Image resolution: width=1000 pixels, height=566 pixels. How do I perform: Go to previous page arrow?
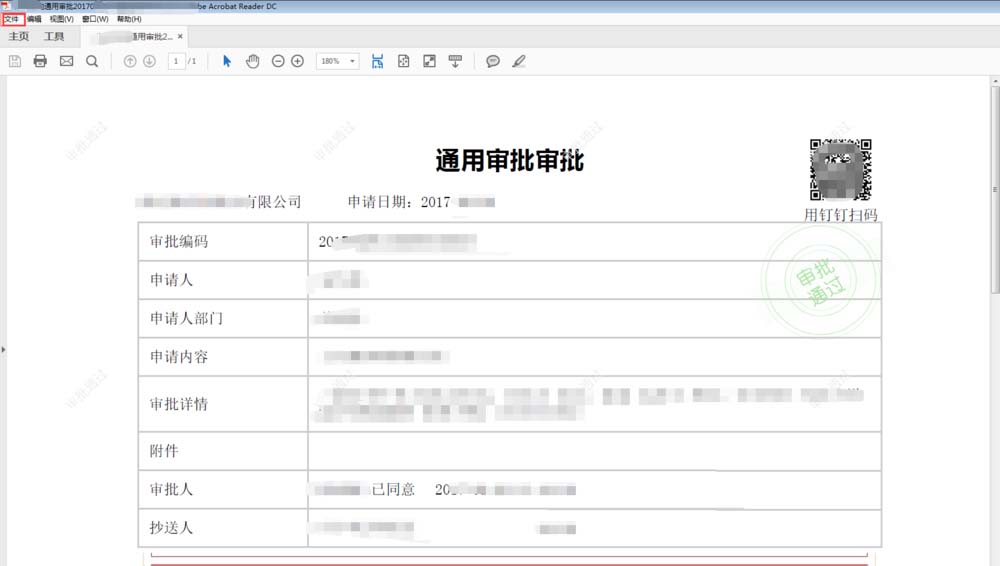coord(129,61)
